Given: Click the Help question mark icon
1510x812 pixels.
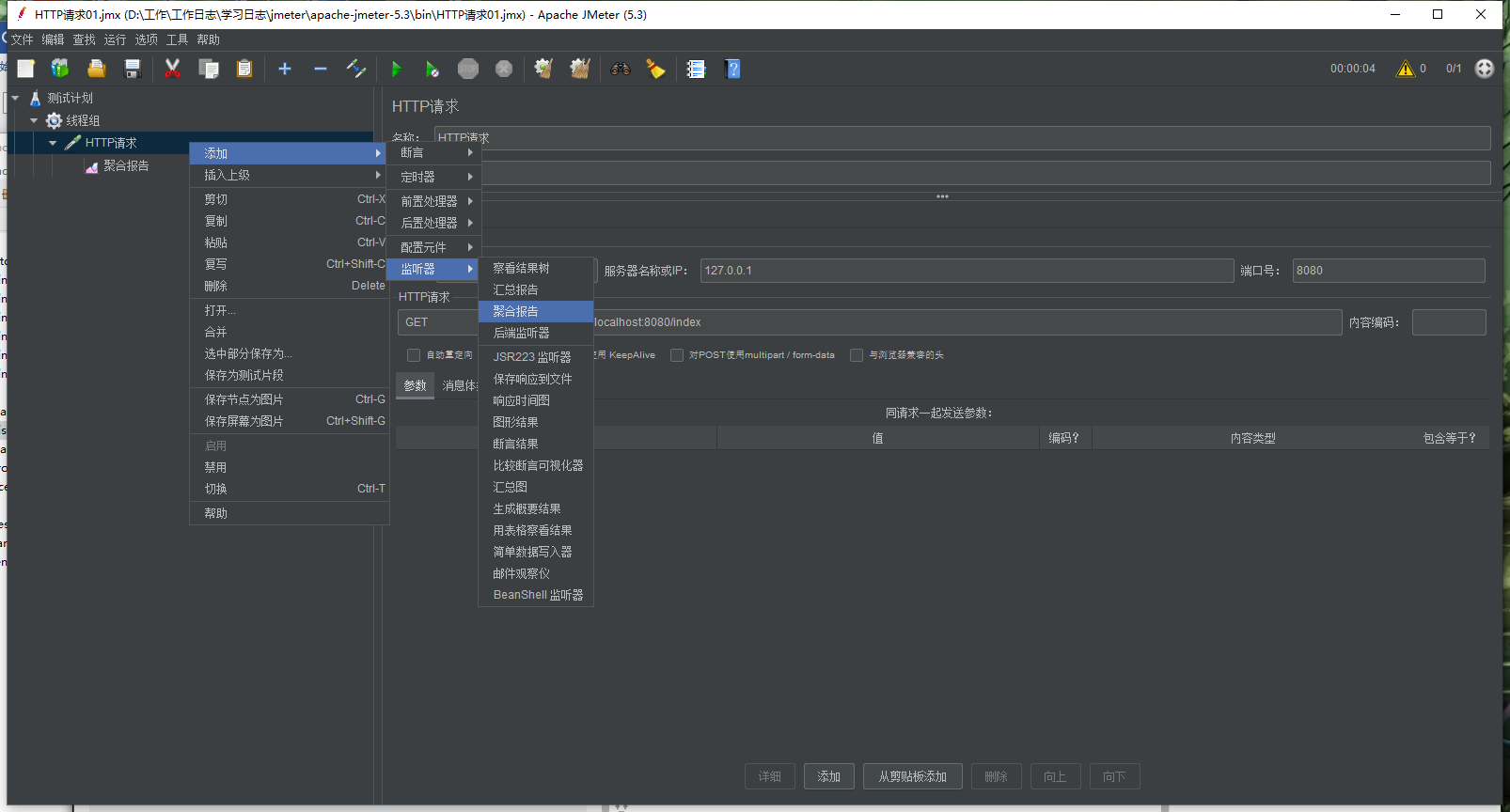Looking at the screenshot, I should point(732,69).
